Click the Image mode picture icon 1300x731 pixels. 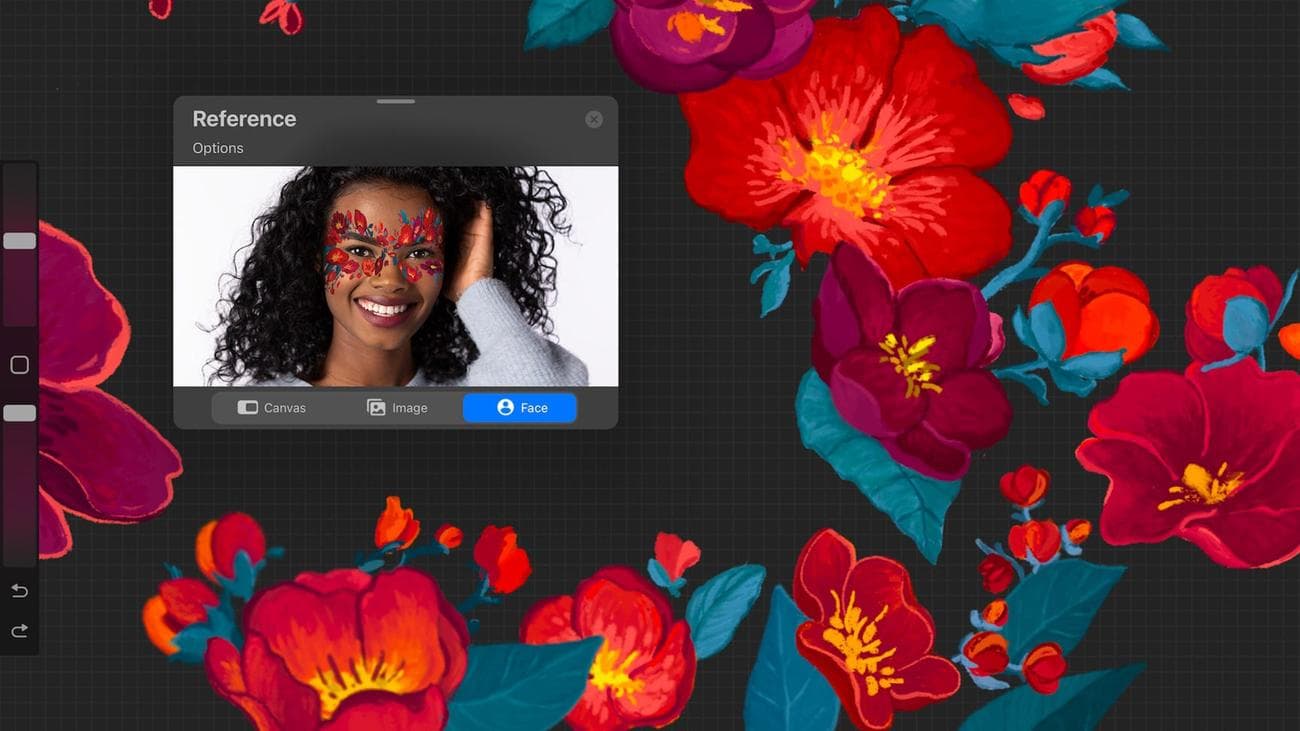coord(376,408)
